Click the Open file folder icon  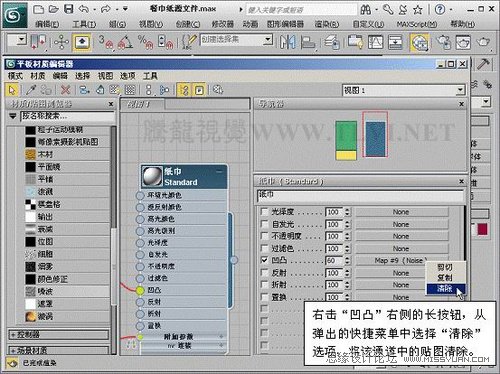click(54, 9)
